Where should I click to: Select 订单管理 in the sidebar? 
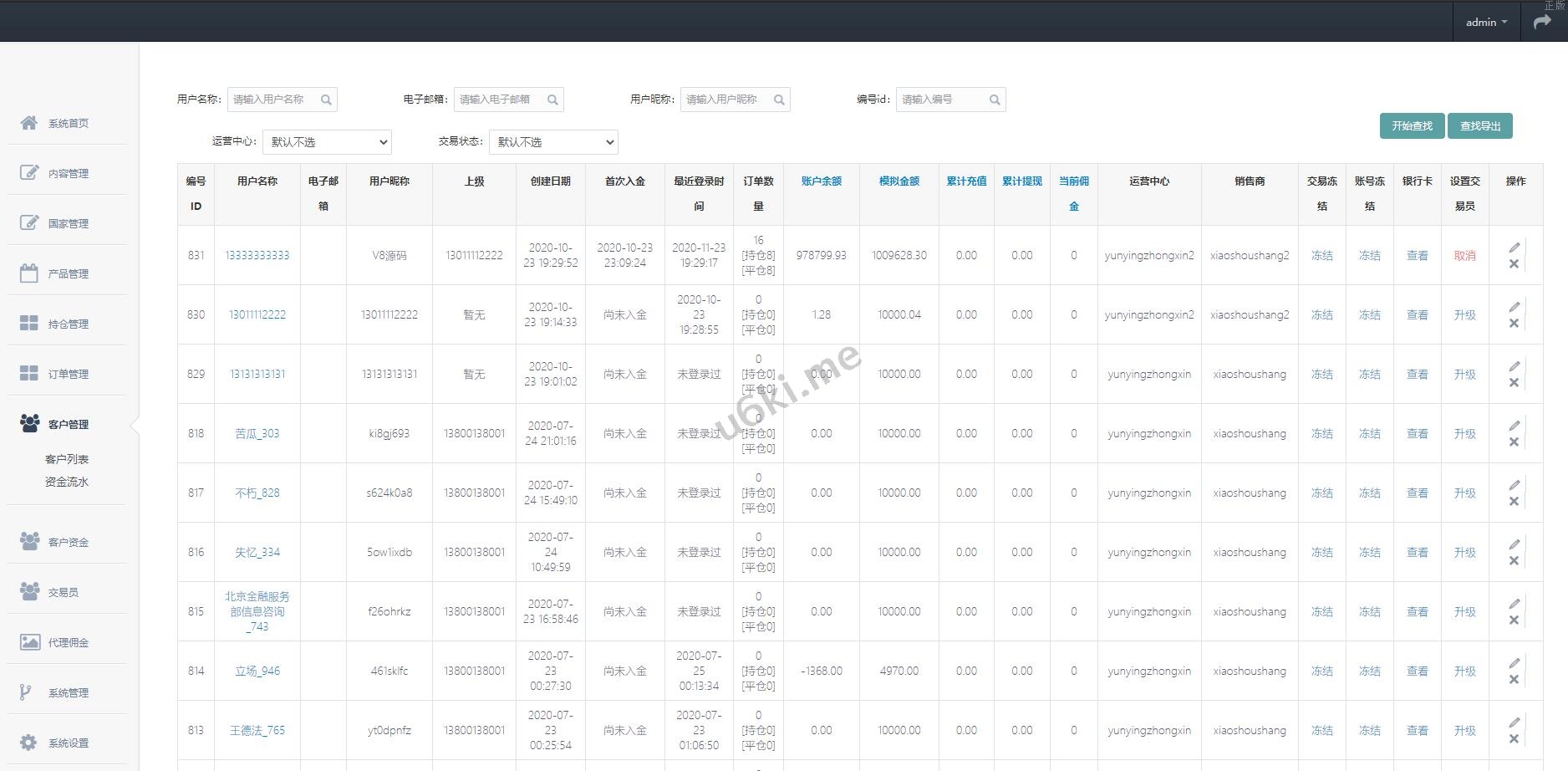click(68, 374)
